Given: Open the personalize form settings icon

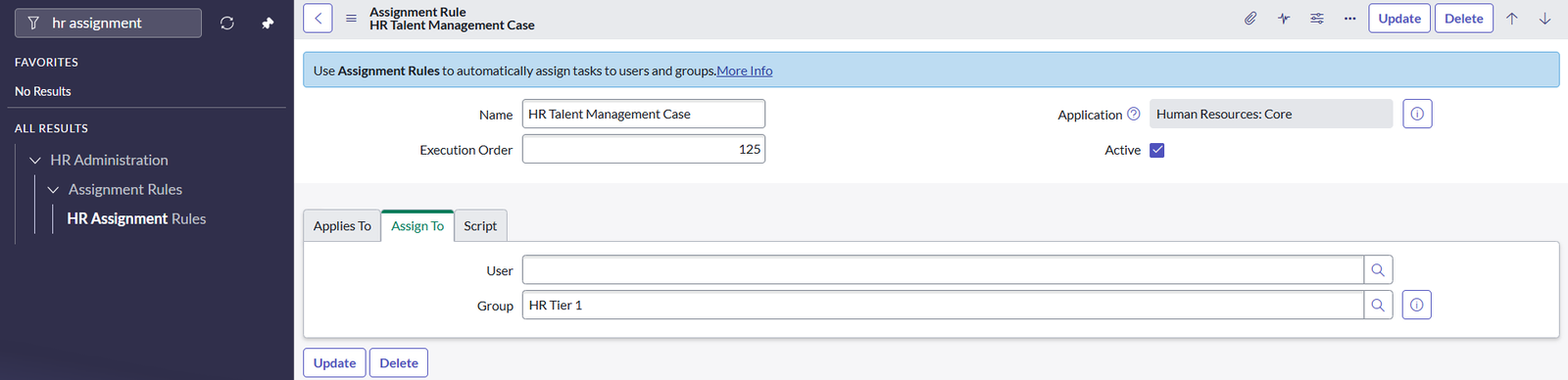Looking at the screenshot, I should pyautogui.click(x=1317, y=19).
